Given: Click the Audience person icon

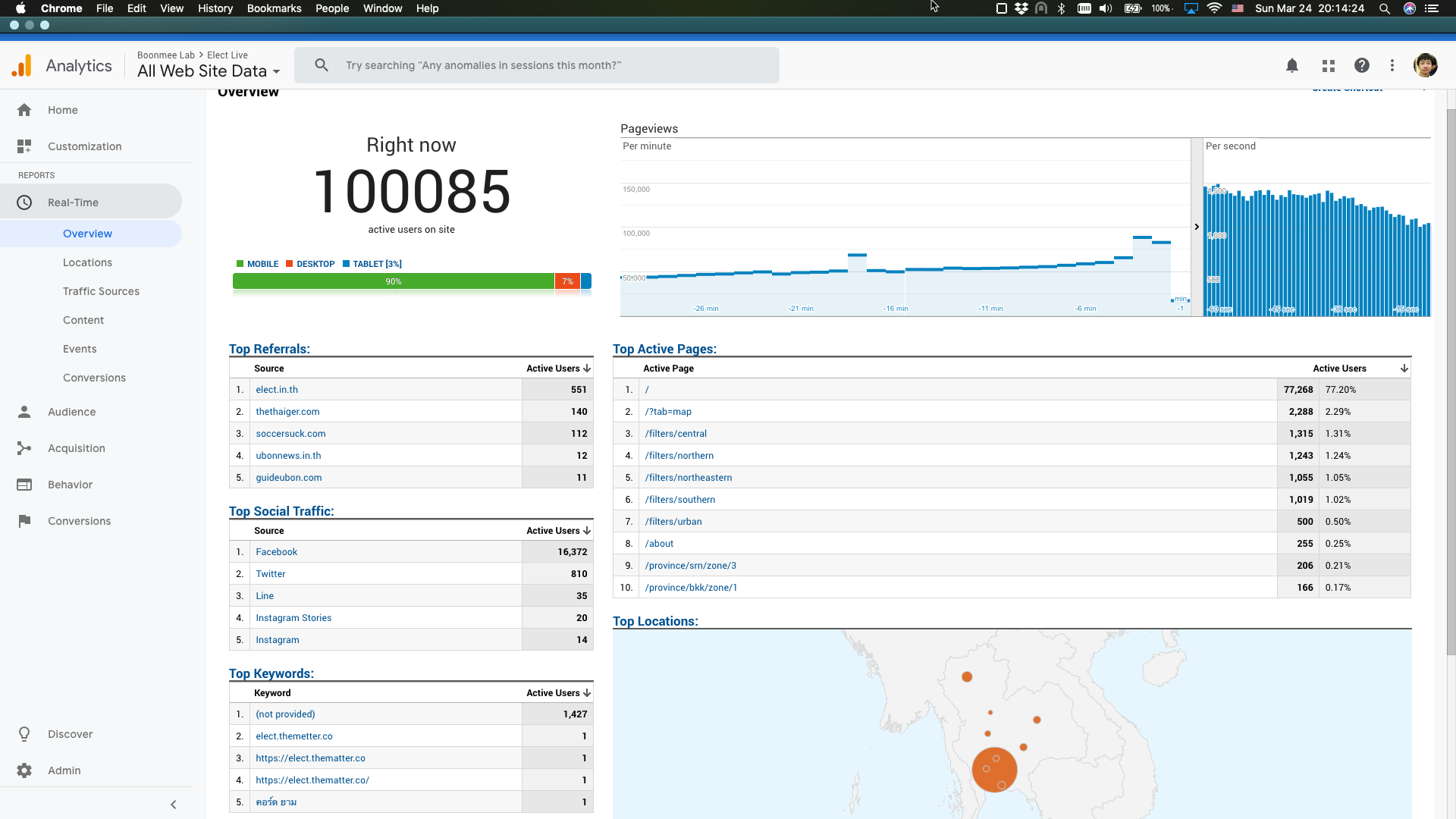Looking at the screenshot, I should [24, 412].
